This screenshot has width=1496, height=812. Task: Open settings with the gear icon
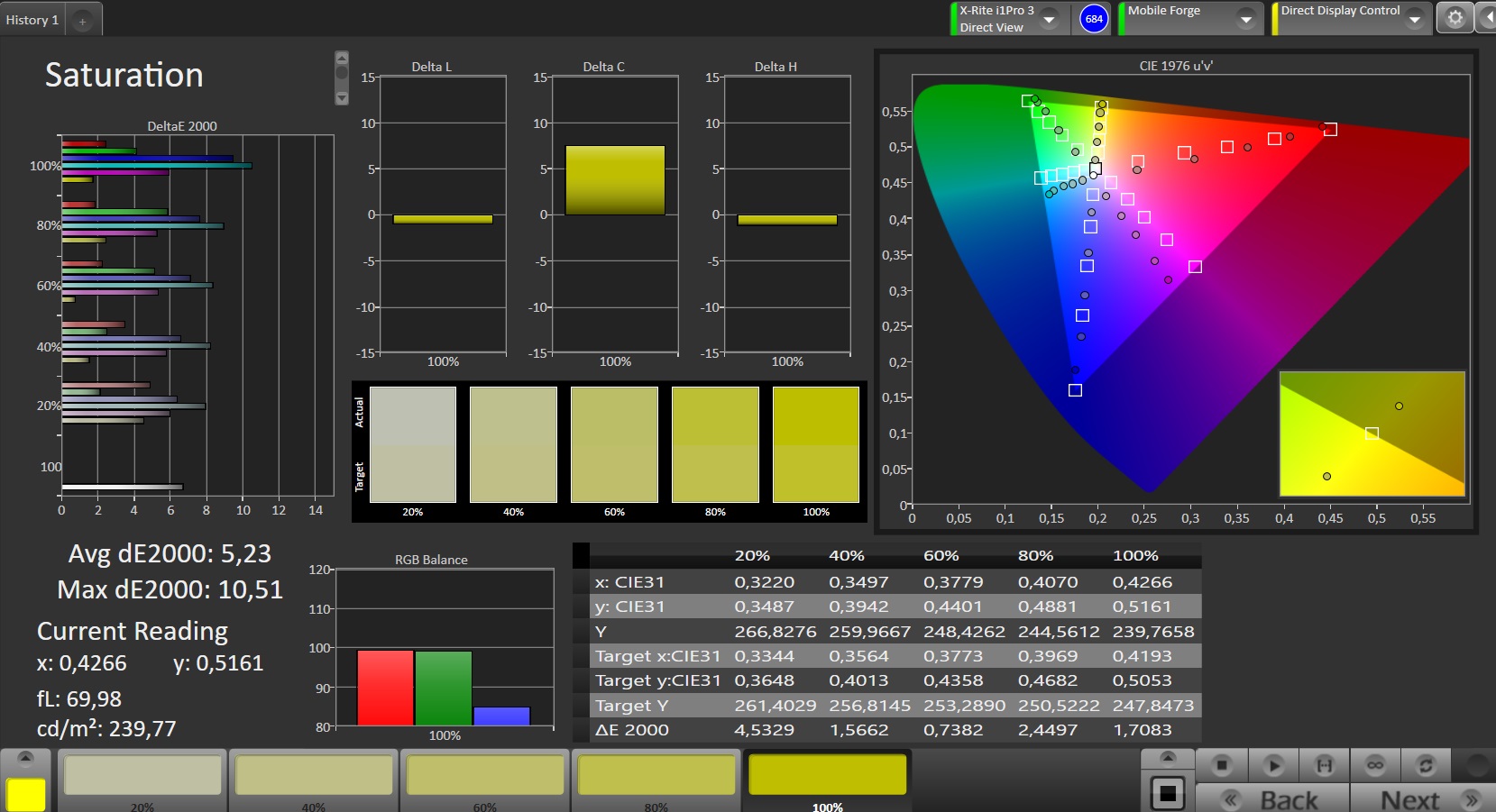1455,18
